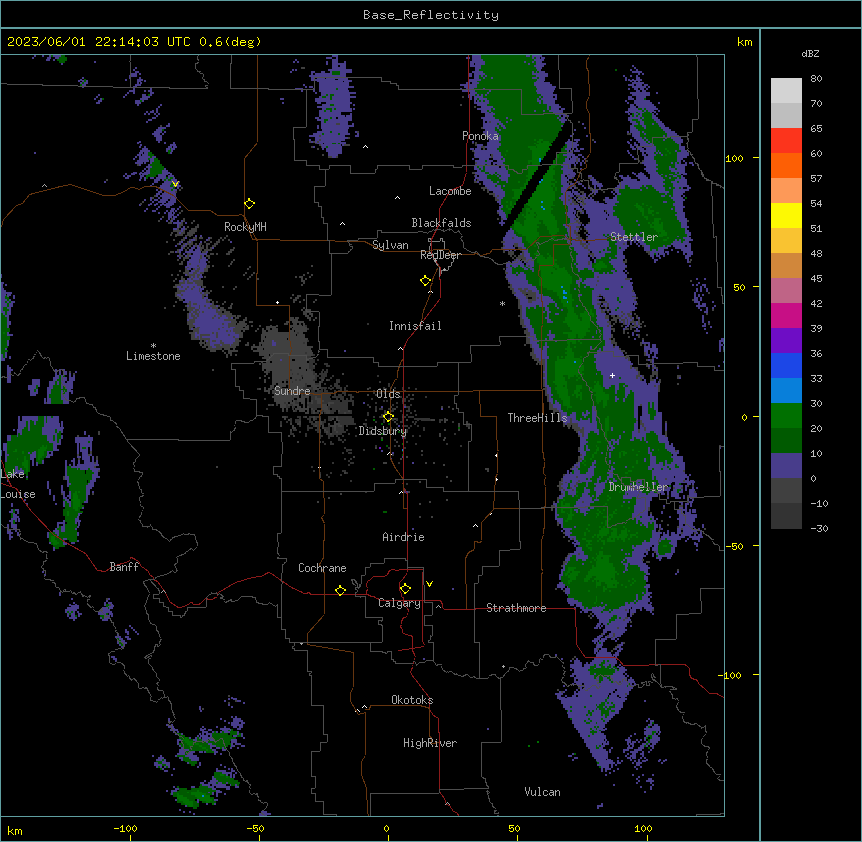Click the Cochrane label
Screen dimensions: 862x842
pos(322,568)
